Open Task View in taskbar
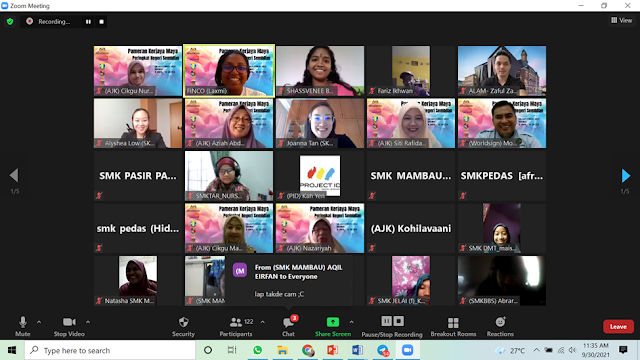Viewport: 640px width, 360px height. 232,350
